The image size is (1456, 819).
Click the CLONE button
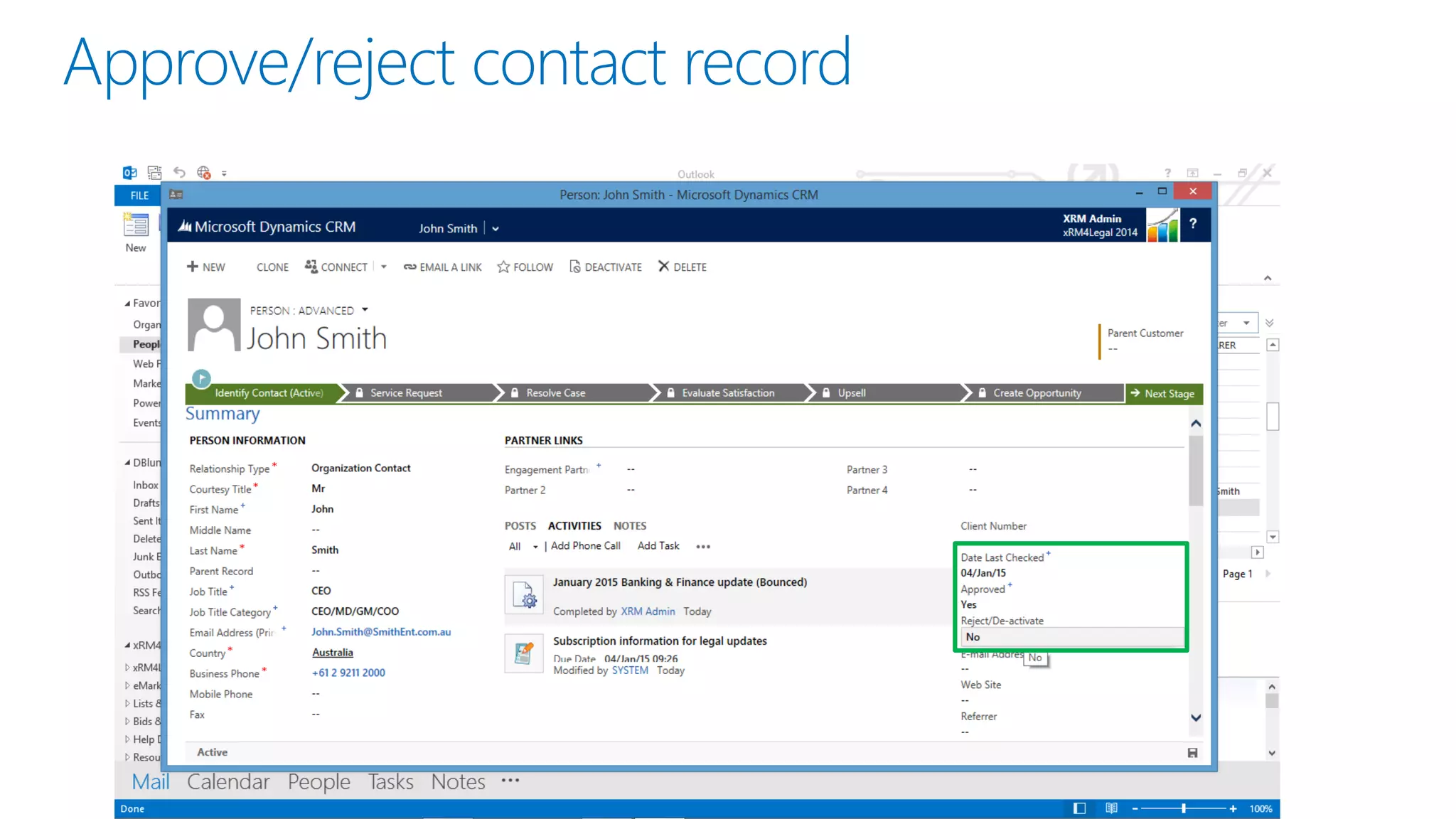pyautogui.click(x=272, y=267)
